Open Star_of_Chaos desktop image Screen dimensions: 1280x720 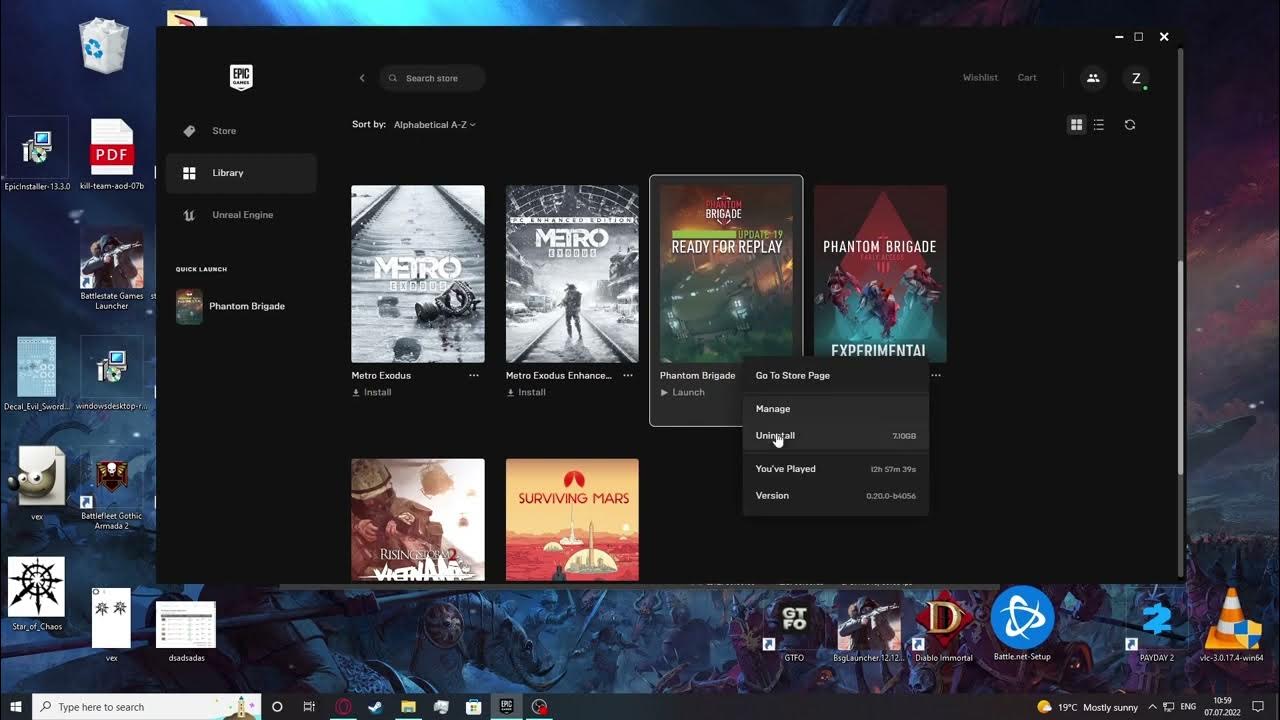pos(37,594)
